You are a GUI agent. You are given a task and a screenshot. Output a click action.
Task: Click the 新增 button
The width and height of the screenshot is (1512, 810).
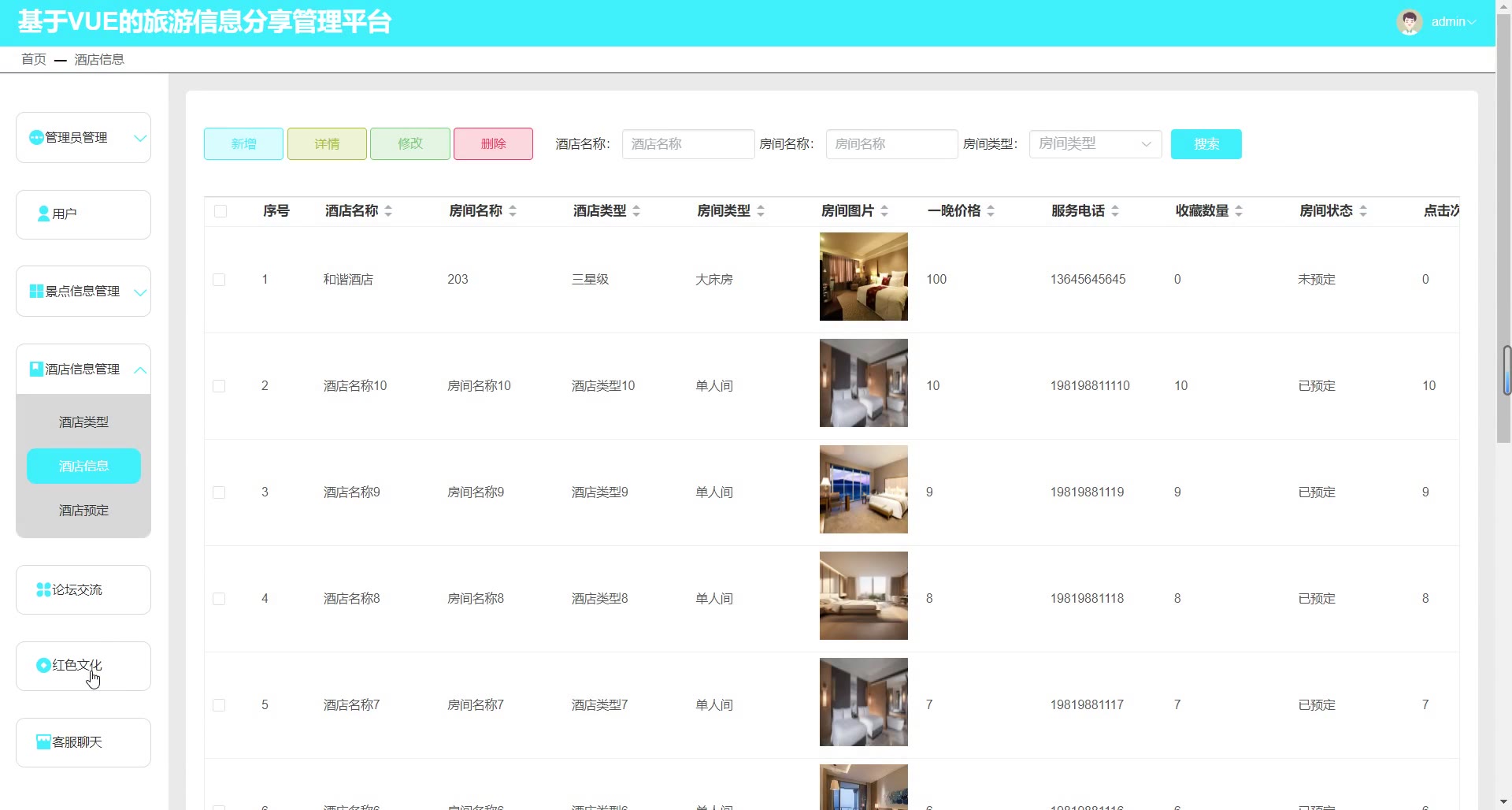click(243, 144)
